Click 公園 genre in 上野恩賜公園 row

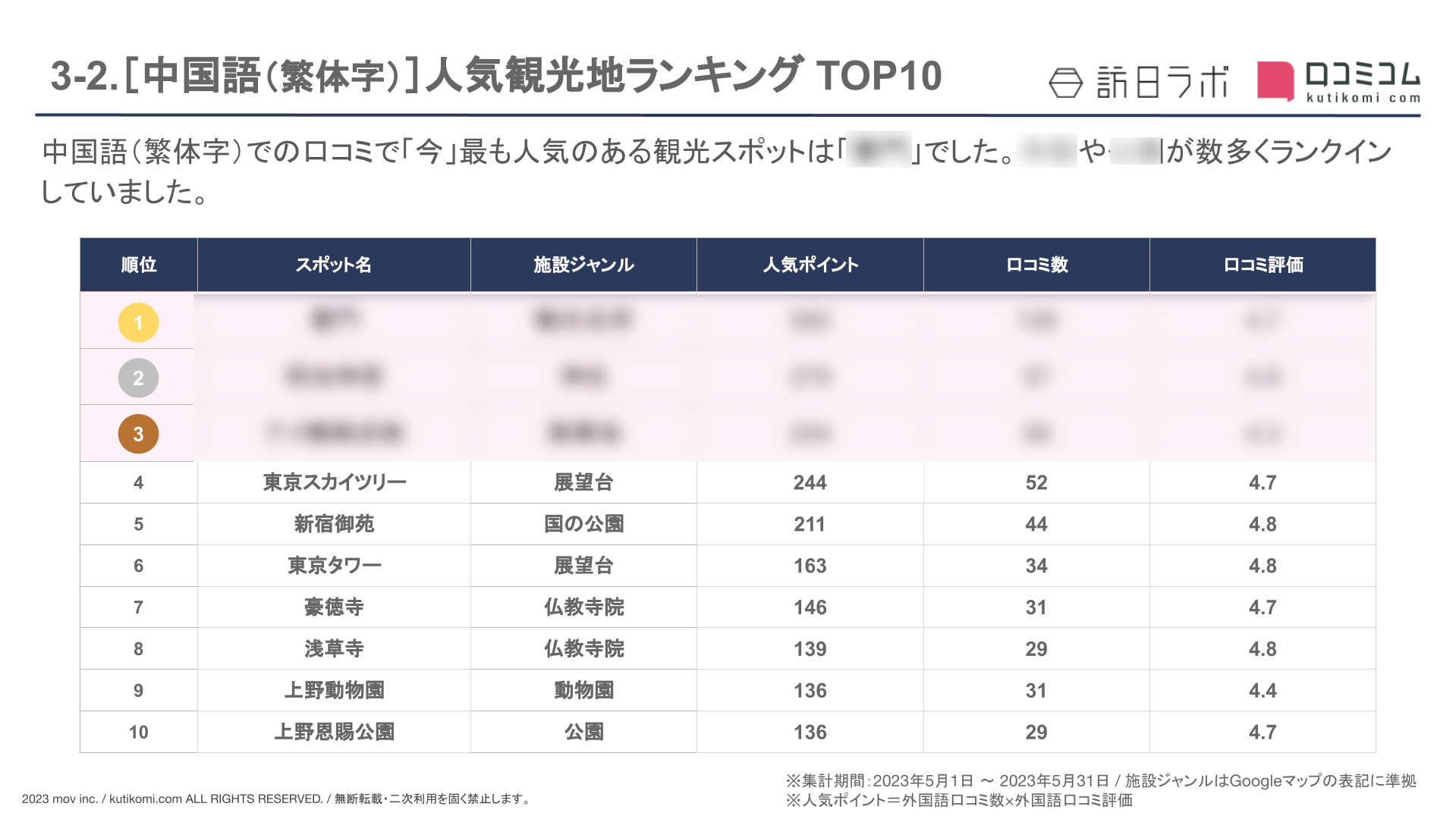point(583,732)
